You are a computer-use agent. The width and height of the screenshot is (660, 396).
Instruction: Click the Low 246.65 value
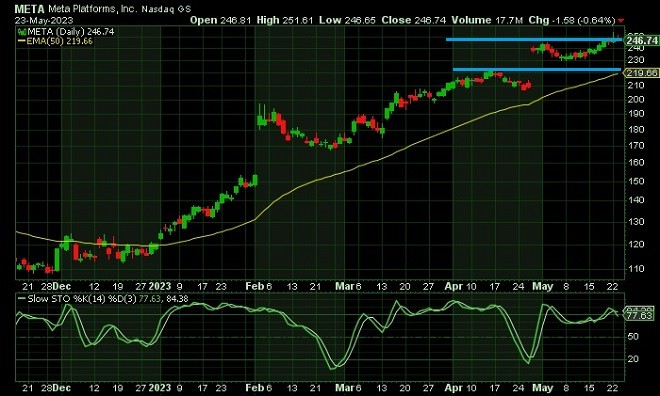click(347, 20)
